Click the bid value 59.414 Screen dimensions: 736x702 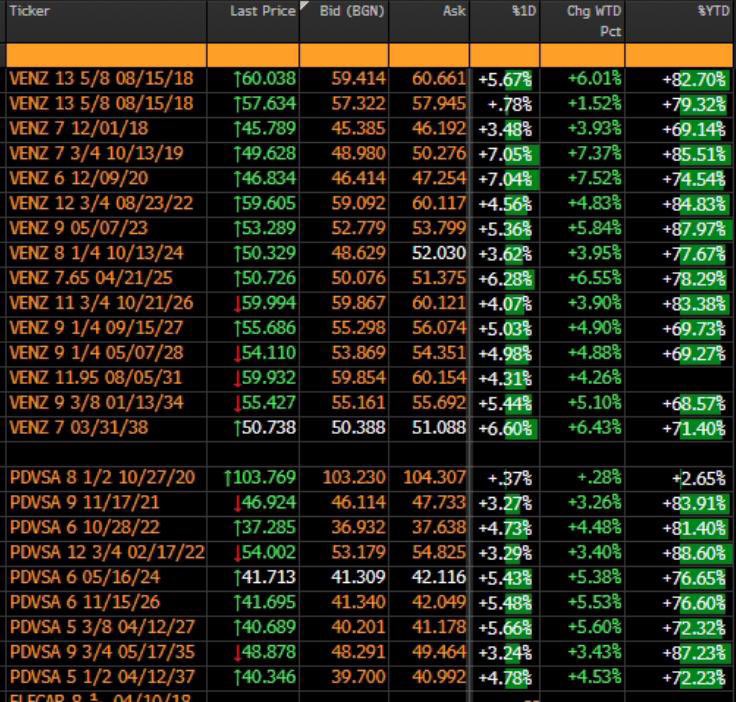coord(359,78)
